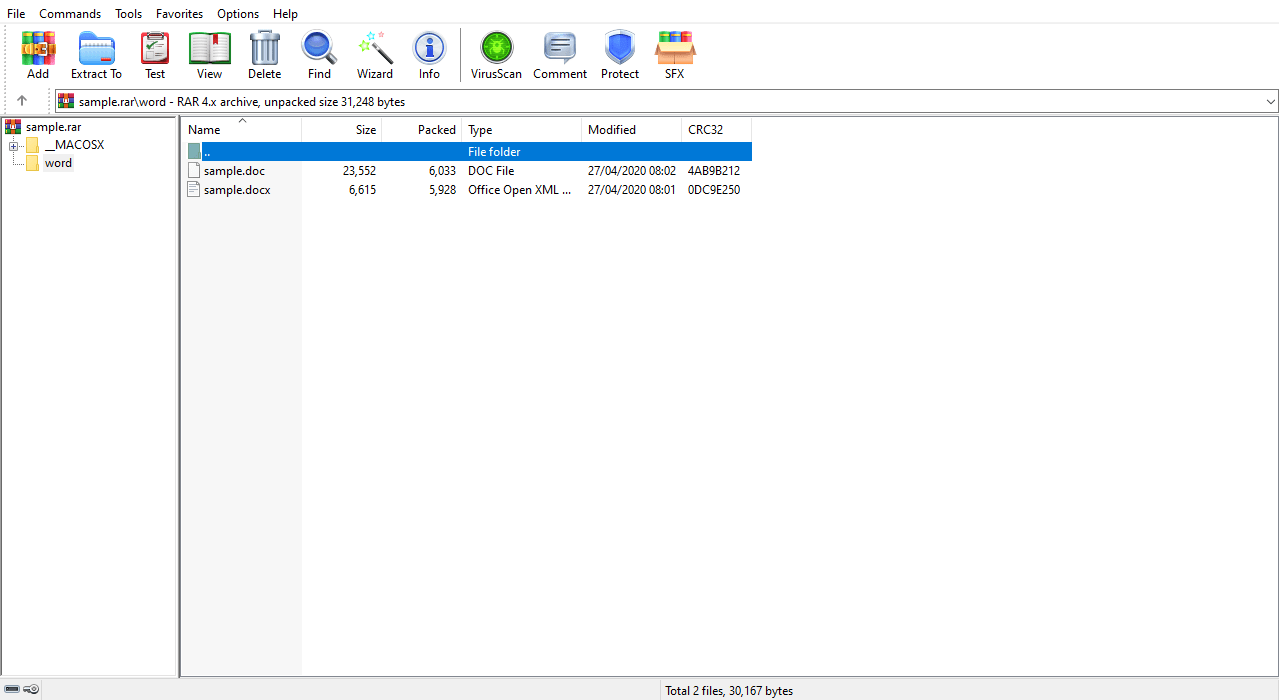Select the '..' parent folder name
Screen dimensions: 1279x700
tap(207, 152)
